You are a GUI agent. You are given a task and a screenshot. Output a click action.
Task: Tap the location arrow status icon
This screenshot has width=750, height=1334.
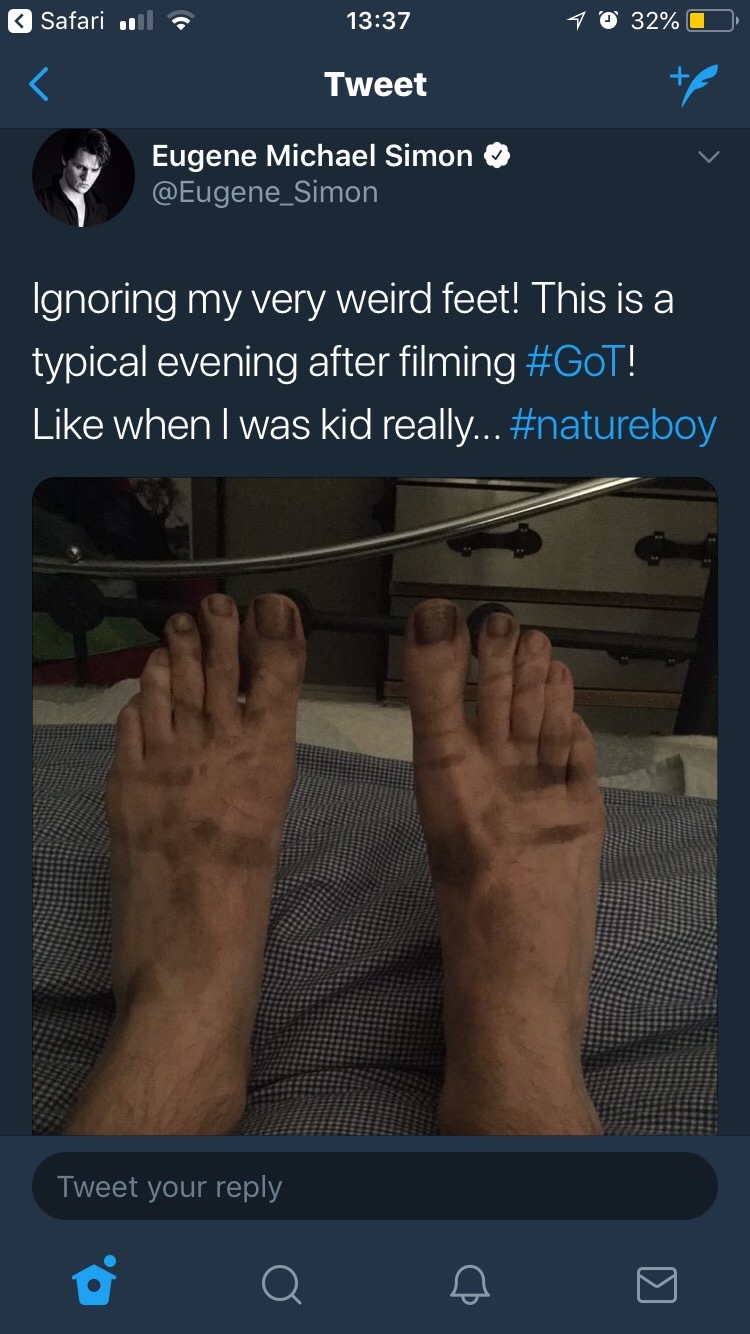click(577, 21)
